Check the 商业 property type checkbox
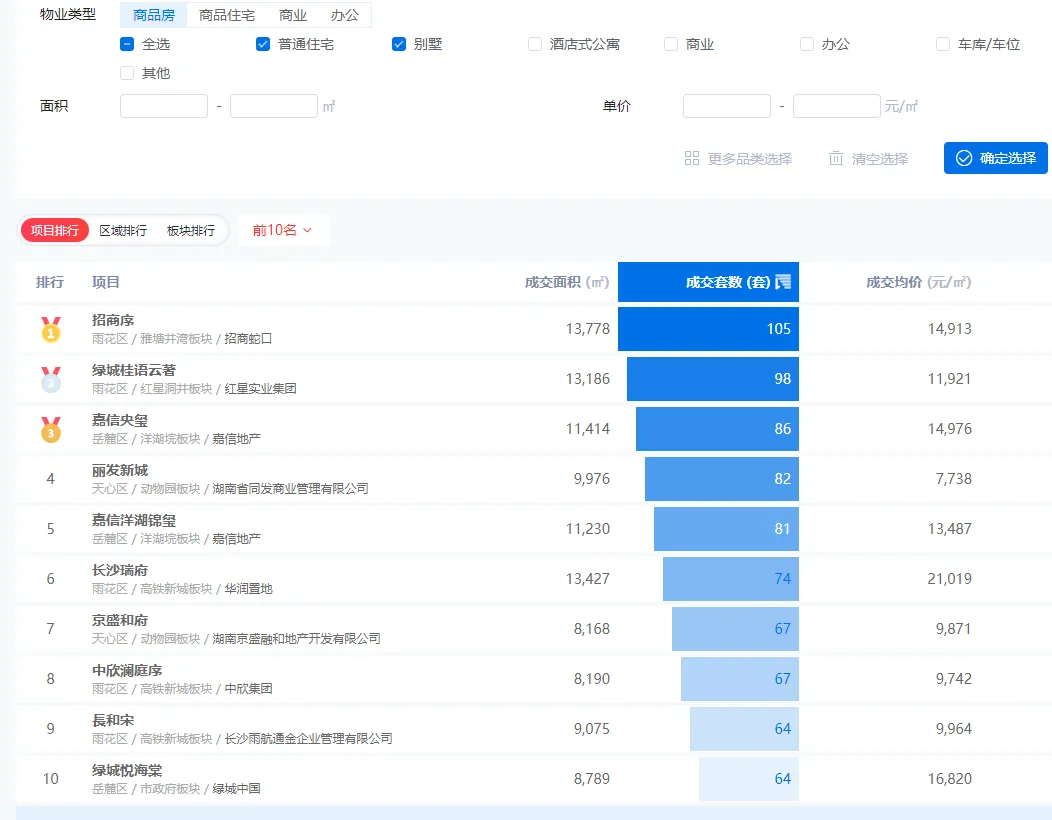Viewport: 1052px width, 820px height. [x=671, y=44]
